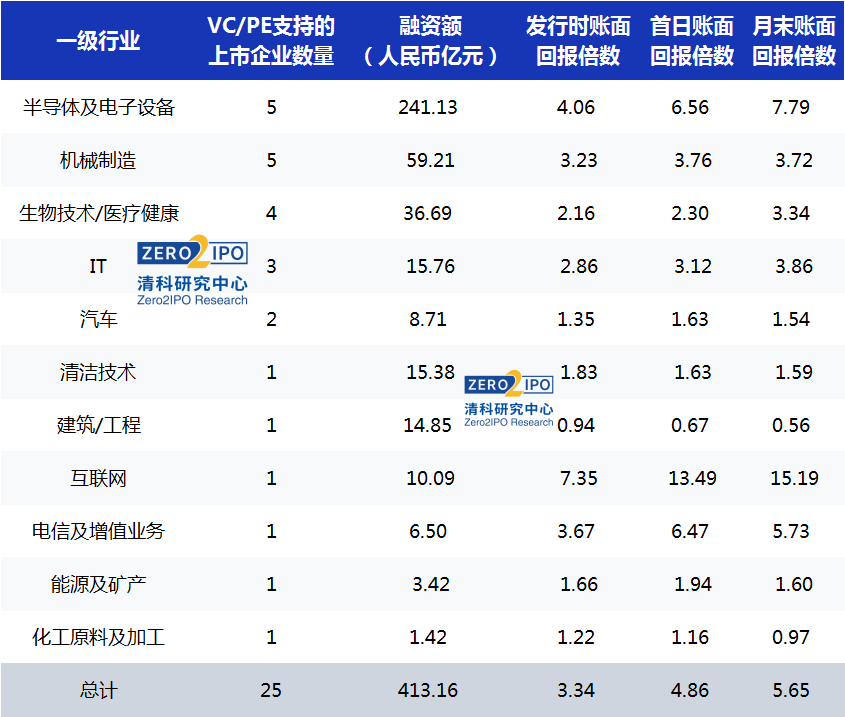The width and height of the screenshot is (845, 717).
Task: Click the 半导体及电子设备 row label
Action: click(99, 107)
